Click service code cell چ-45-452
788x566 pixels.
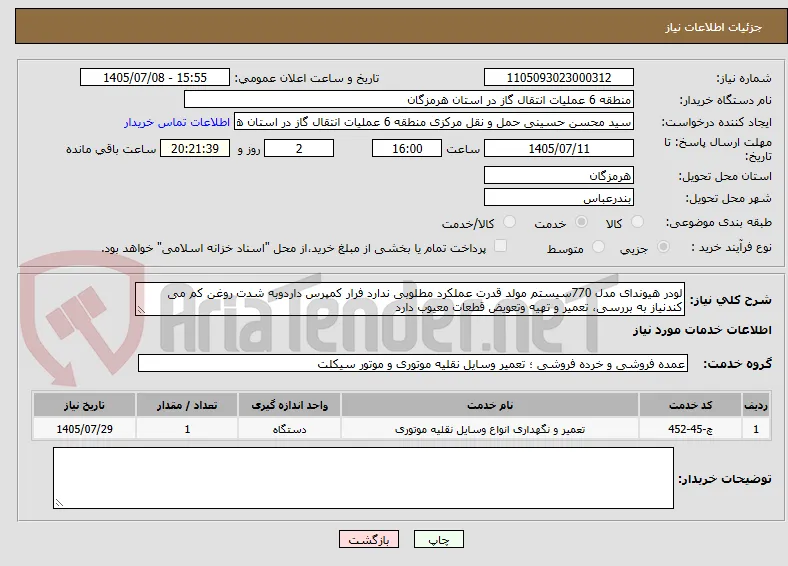[691, 429]
